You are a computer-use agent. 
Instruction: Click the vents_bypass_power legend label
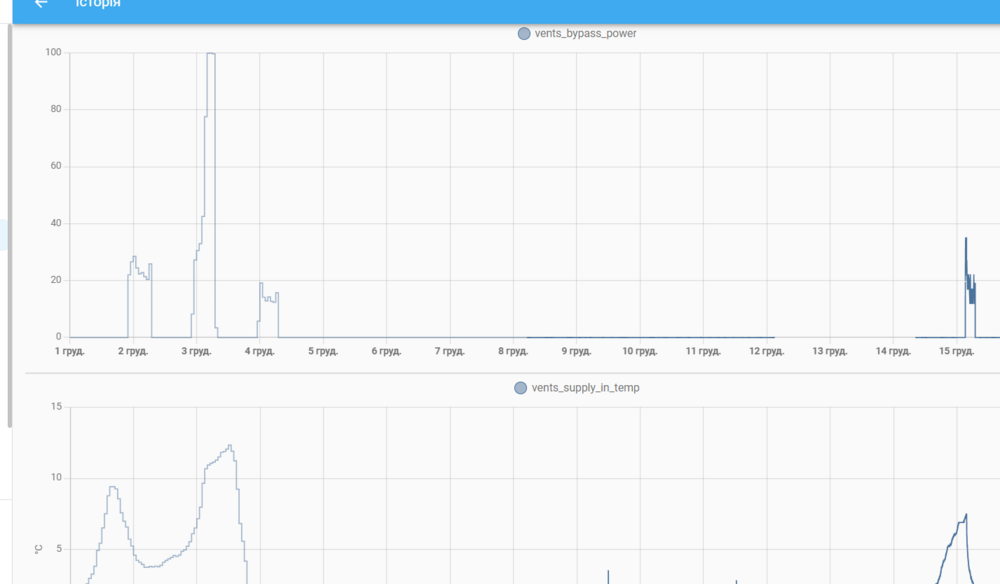[x=585, y=34]
